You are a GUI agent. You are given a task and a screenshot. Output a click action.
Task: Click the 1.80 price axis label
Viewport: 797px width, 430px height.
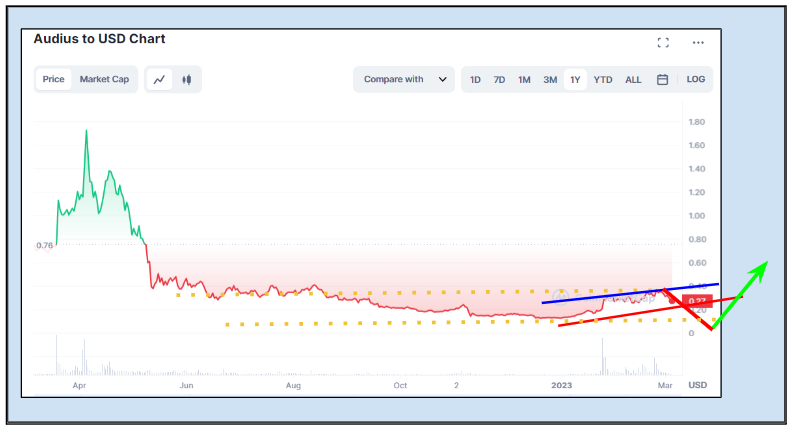[696, 122]
